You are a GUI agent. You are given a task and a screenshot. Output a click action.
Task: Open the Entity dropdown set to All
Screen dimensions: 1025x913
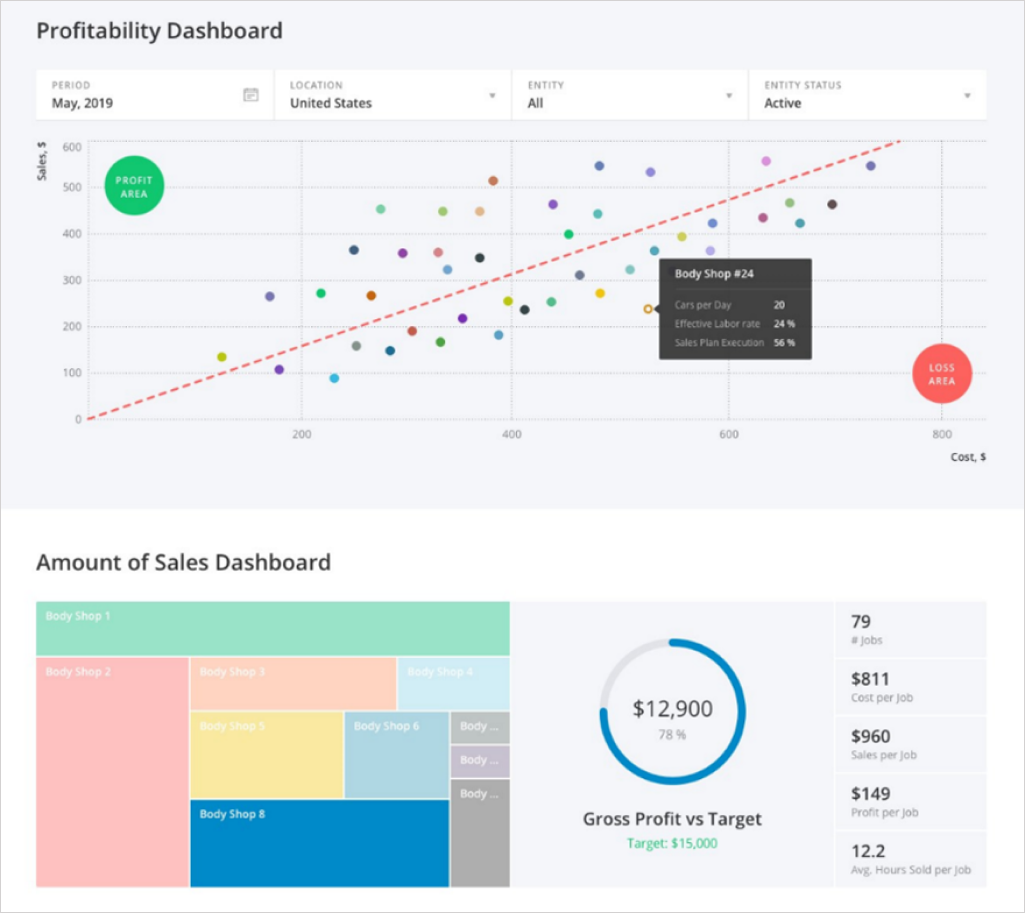pyautogui.click(x=630, y=95)
